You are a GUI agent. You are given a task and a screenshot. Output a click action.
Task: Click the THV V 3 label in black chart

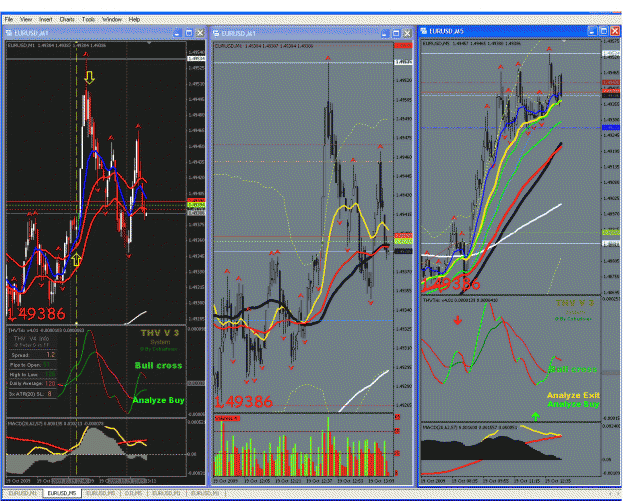pyautogui.click(x=159, y=333)
